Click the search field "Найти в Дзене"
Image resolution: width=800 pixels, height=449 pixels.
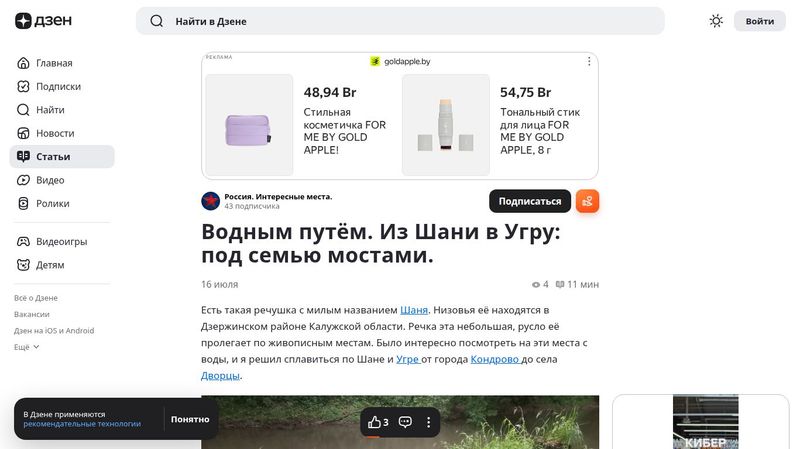point(400,21)
